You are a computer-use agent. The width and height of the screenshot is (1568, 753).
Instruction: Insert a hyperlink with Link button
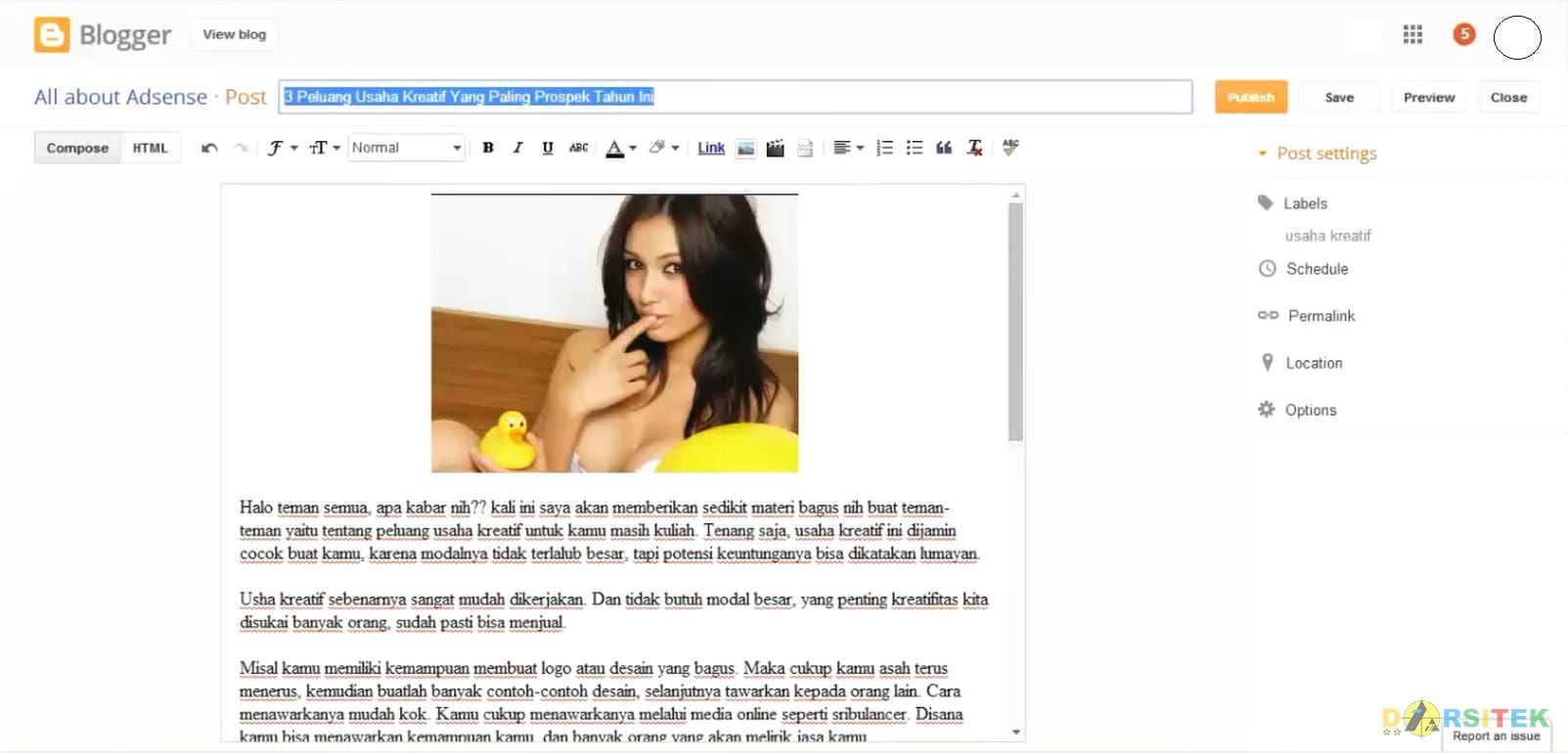pos(711,148)
